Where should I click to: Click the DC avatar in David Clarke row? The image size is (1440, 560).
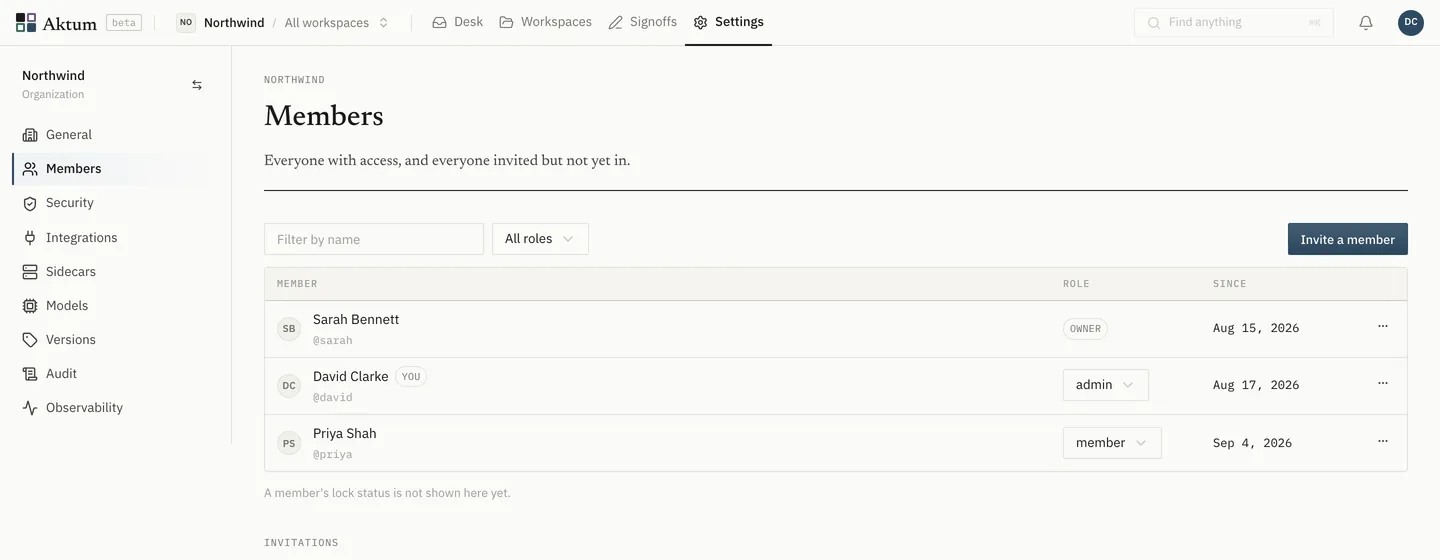(289, 386)
